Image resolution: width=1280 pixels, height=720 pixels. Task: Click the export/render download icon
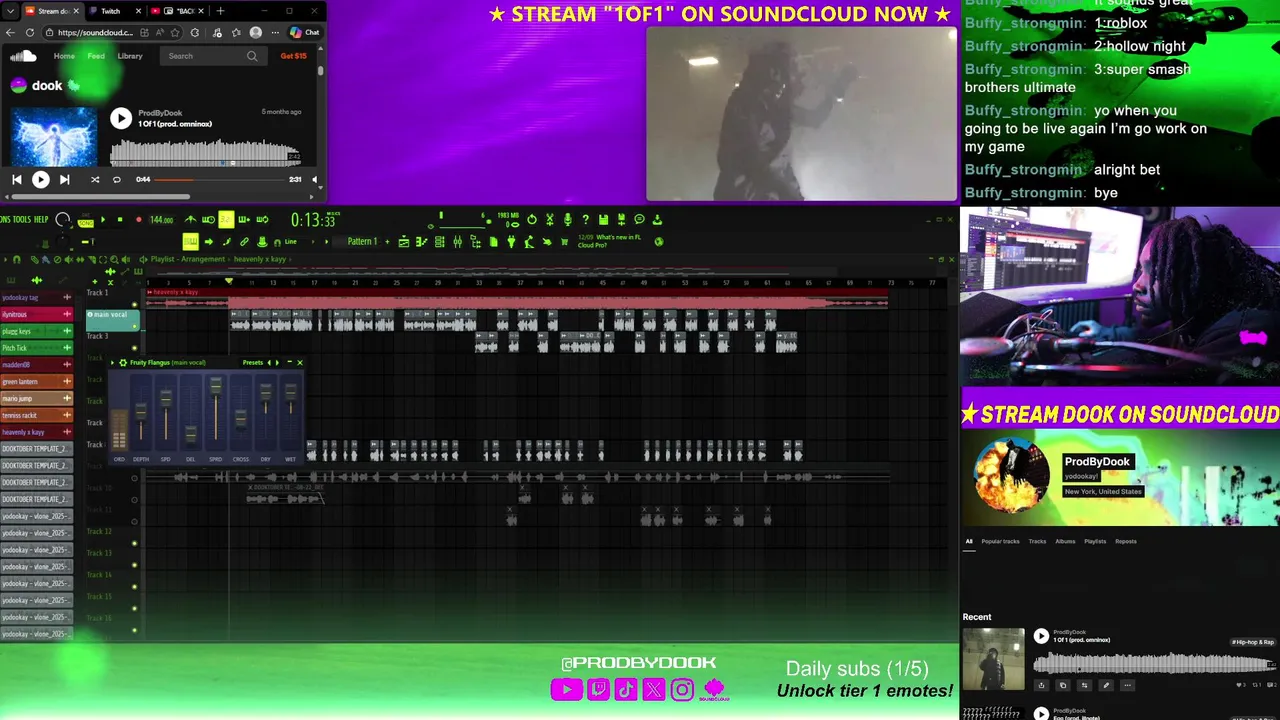(x=657, y=220)
